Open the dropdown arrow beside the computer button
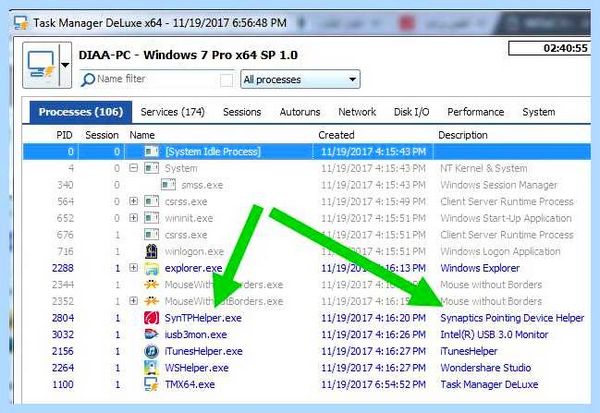 65,65
